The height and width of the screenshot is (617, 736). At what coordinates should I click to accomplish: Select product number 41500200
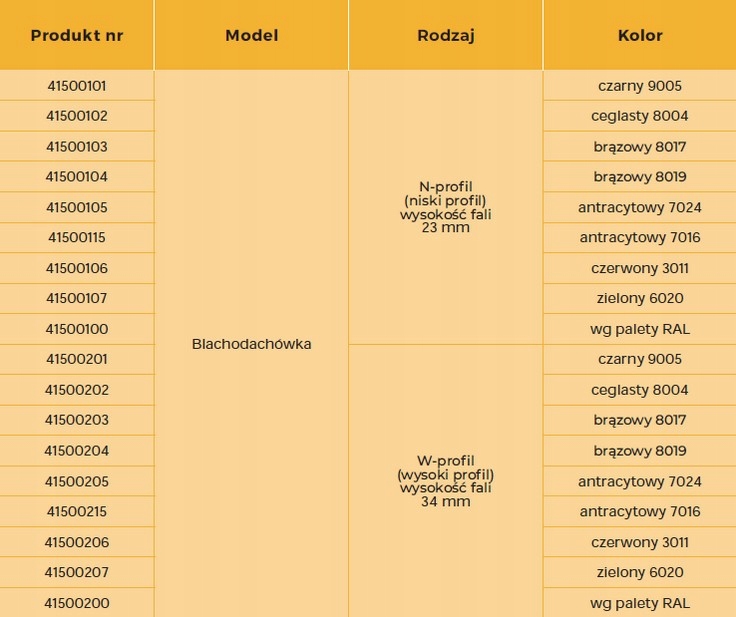(77, 603)
